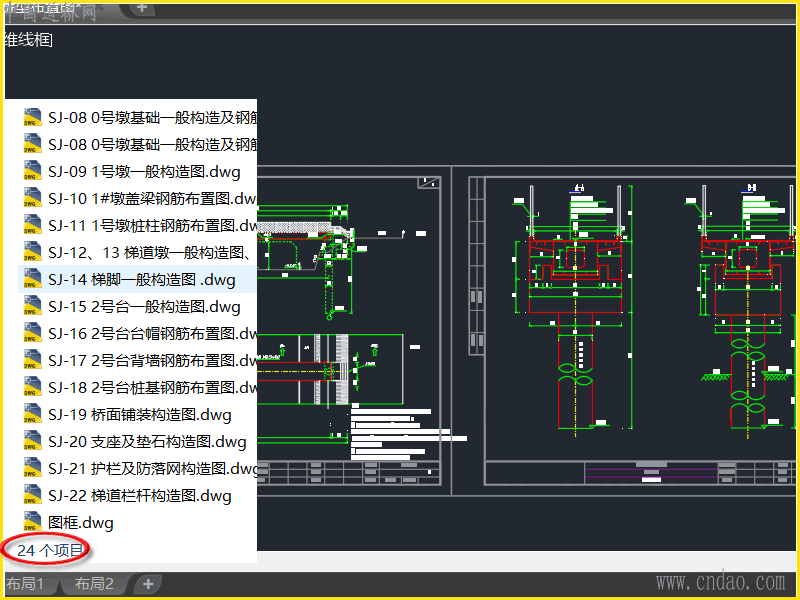
Task: Click DWG icon of SJ-17 file
Action: click(x=32, y=360)
